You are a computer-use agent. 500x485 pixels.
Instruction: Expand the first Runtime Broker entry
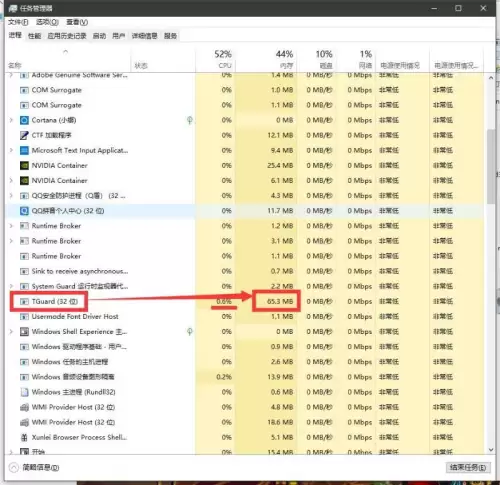11,226
